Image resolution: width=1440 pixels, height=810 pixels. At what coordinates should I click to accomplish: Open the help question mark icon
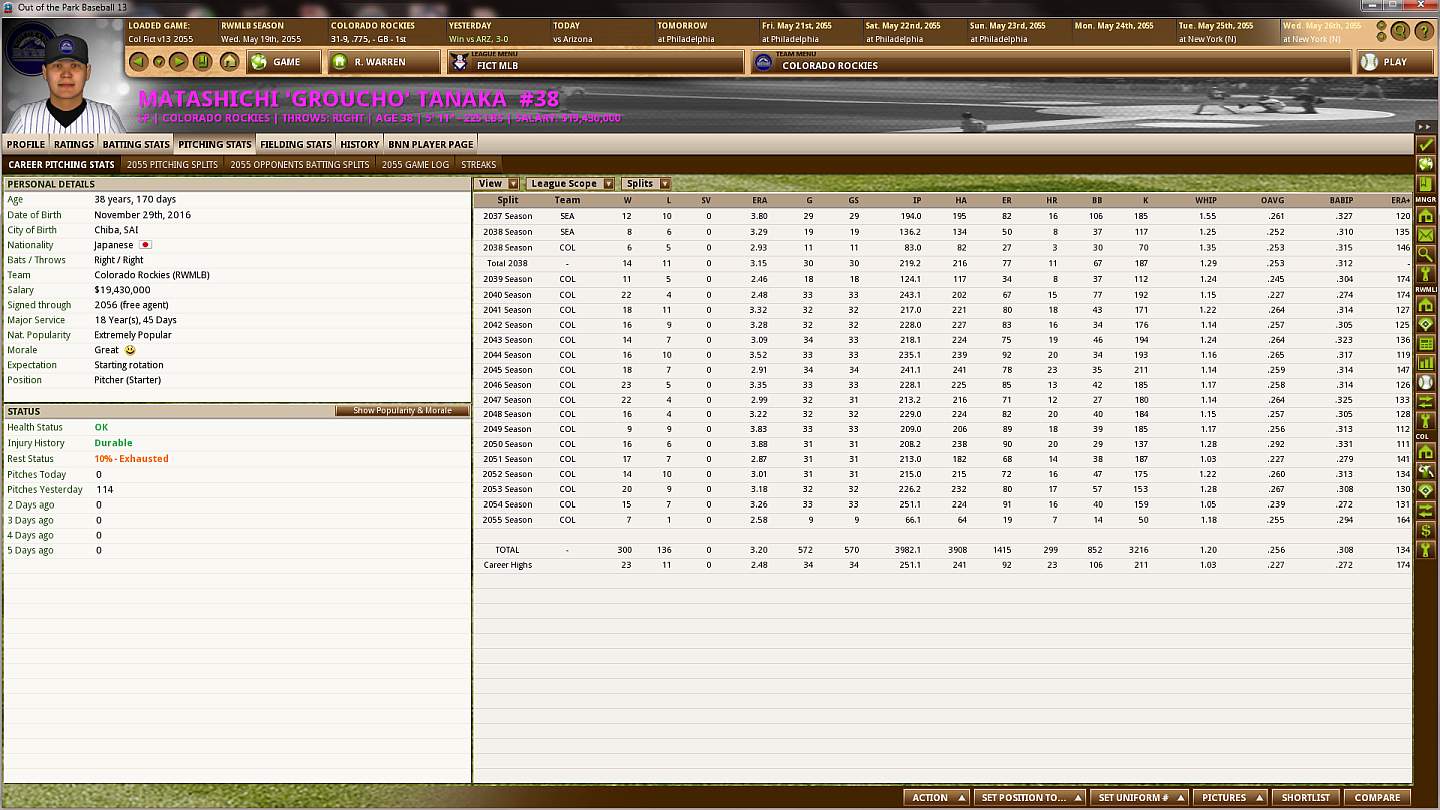(x=1424, y=31)
